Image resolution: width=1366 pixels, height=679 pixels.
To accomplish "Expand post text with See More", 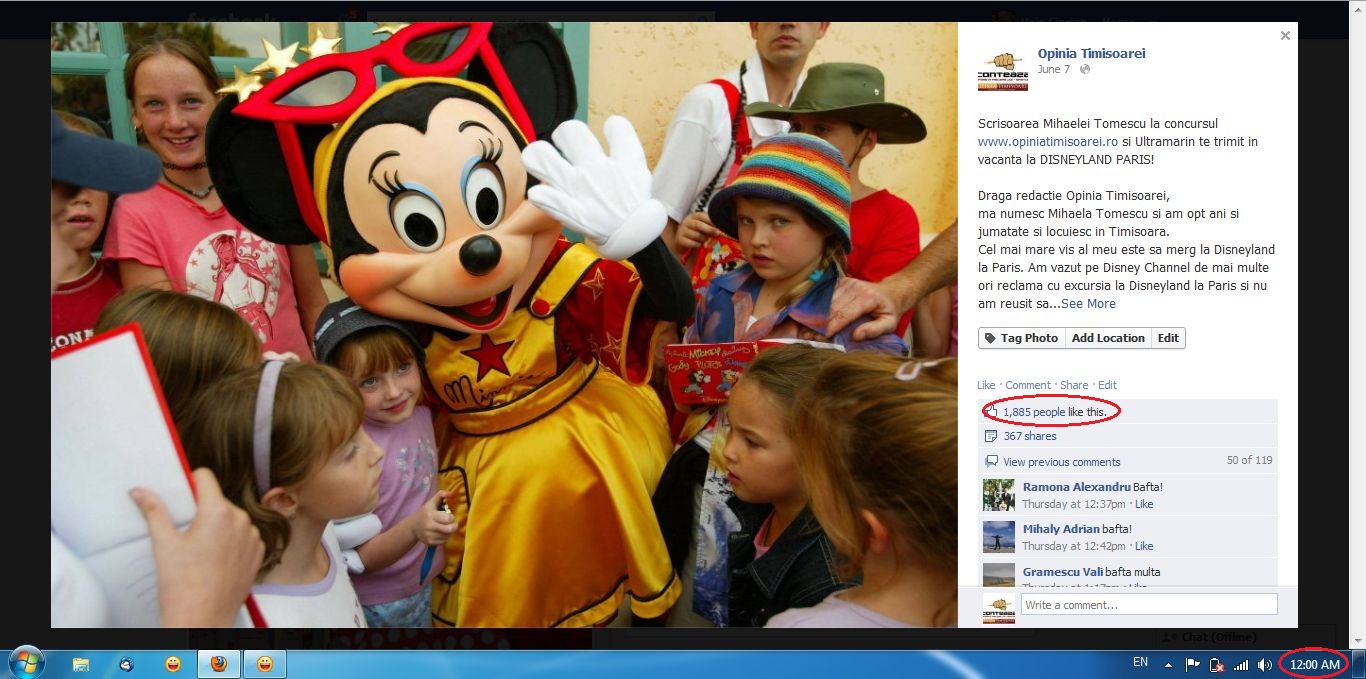I will point(1088,304).
